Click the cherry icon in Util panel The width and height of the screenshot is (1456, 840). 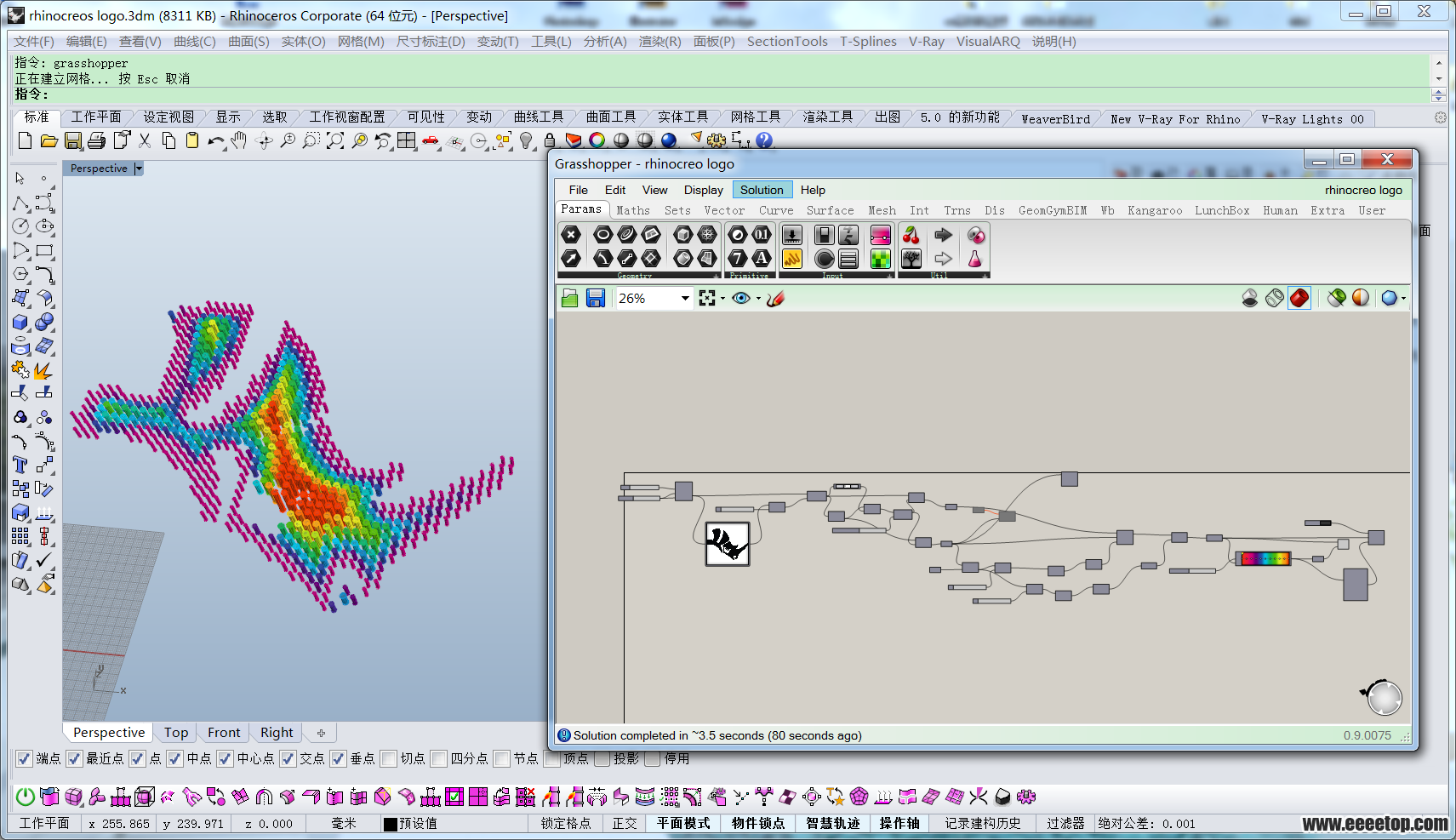(x=911, y=235)
